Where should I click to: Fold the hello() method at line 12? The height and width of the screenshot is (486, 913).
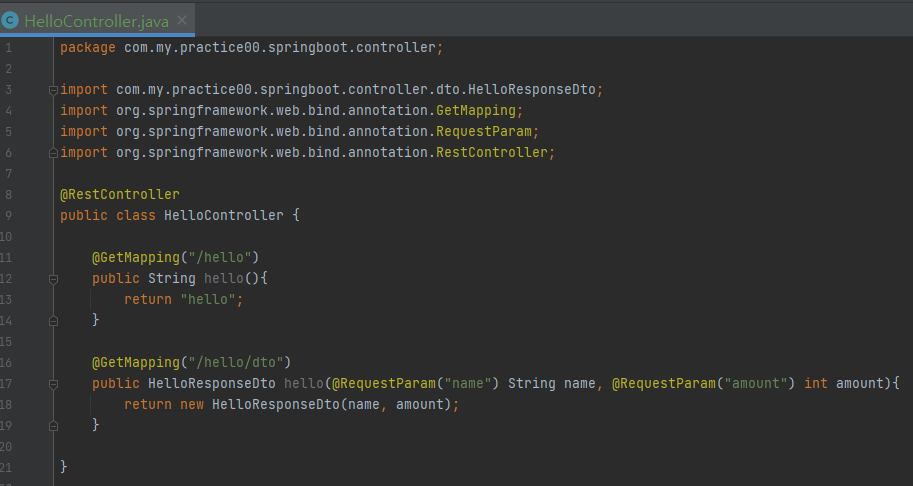tap(53, 279)
